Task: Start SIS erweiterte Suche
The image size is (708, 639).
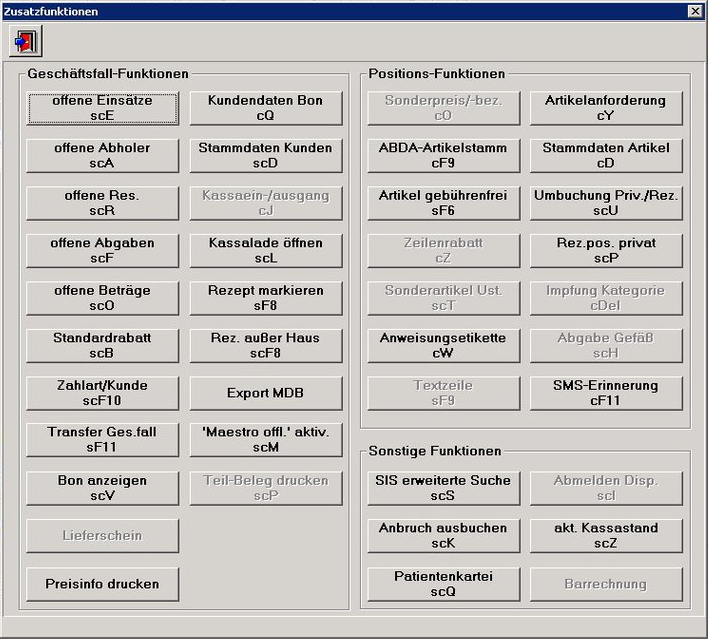Action: pyautogui.click(x=443, y=488)
